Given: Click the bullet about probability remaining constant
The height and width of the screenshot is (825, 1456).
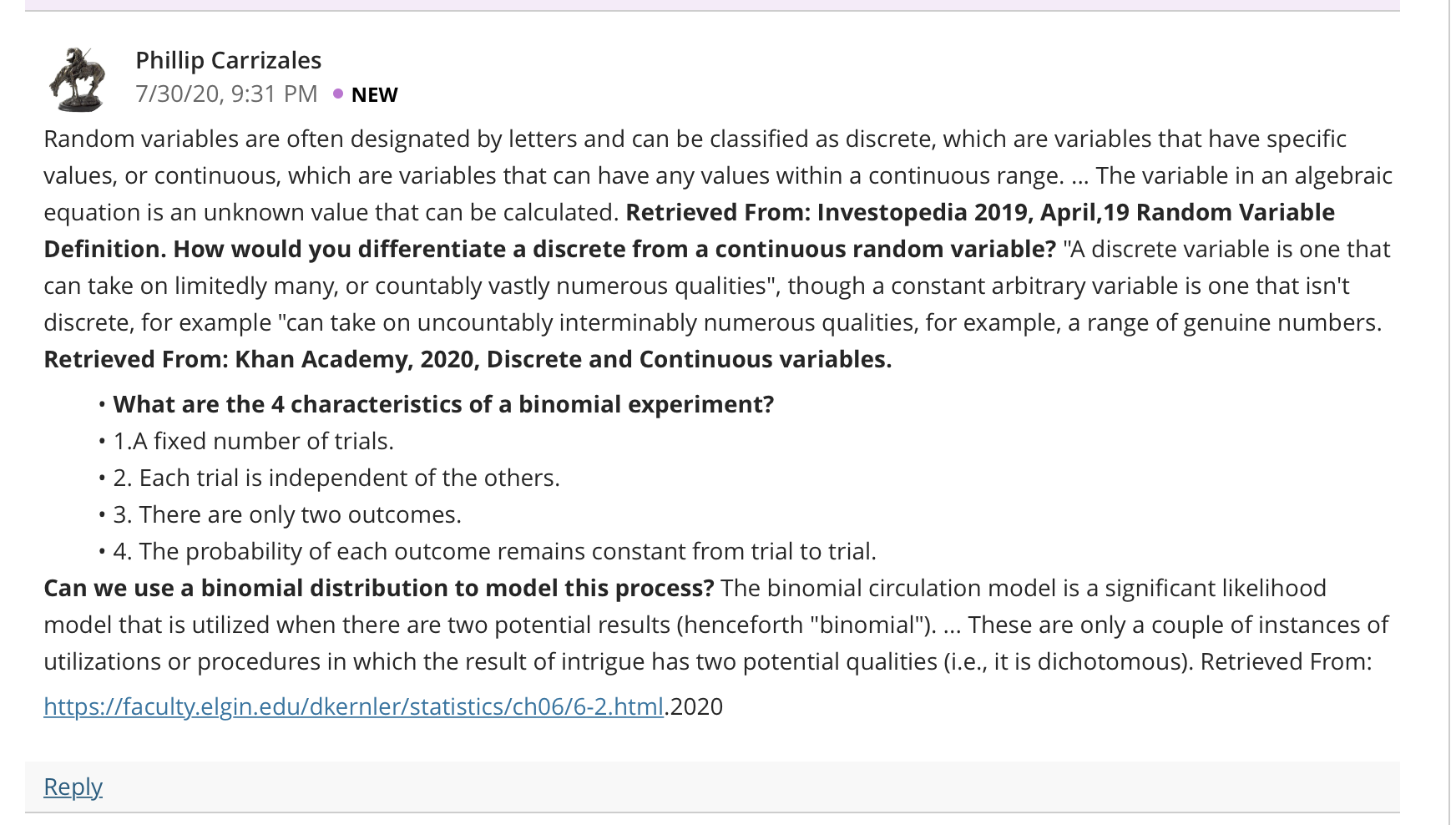Looking at the screenshot, I should click(x=494, y=551).
